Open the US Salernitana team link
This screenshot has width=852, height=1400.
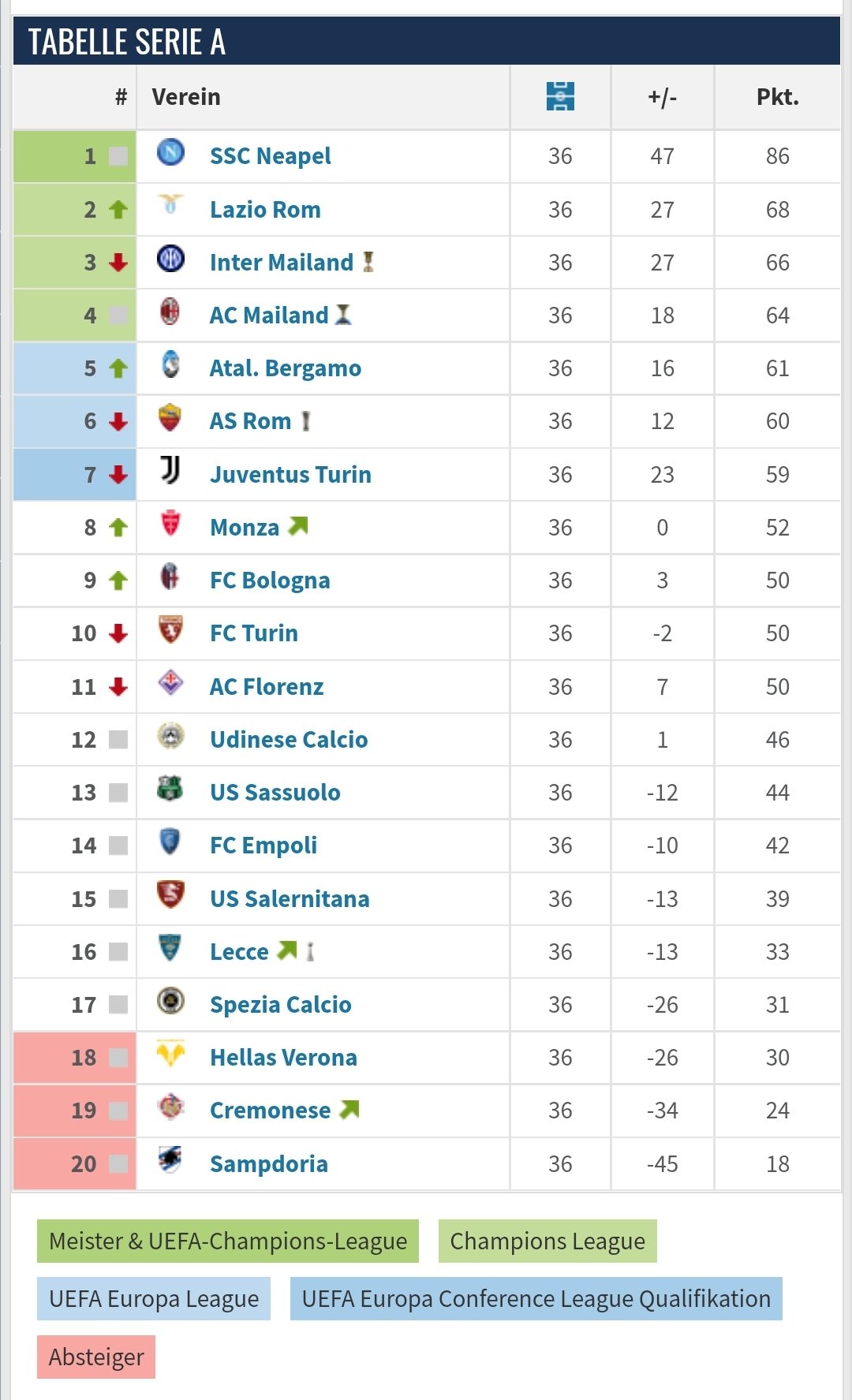290,899
